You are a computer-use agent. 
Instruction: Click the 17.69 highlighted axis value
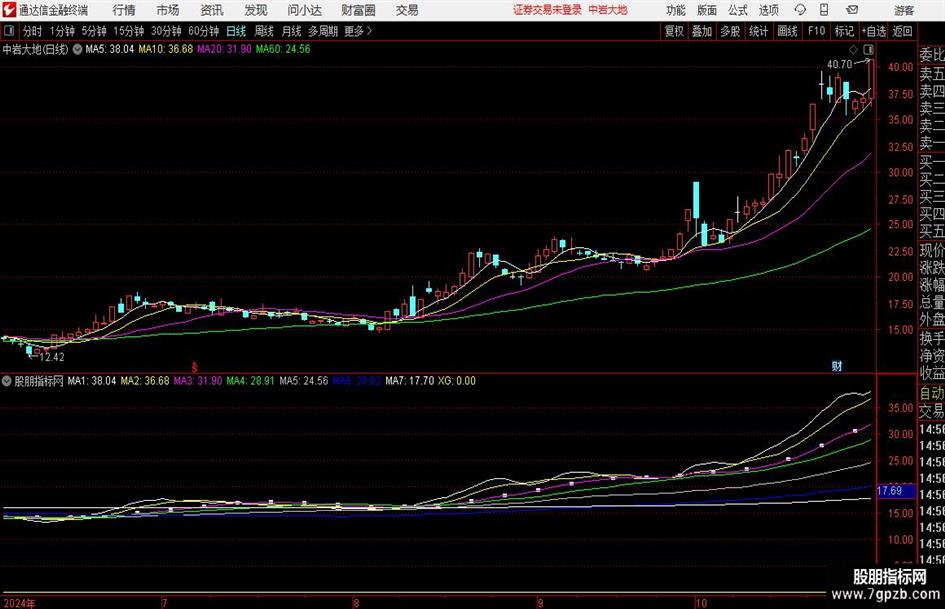click(890, 491)
